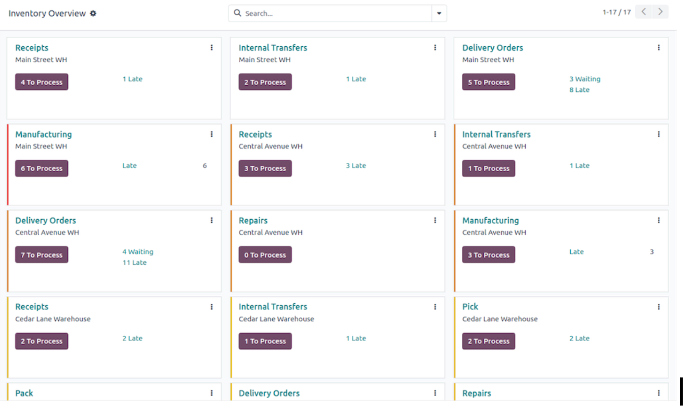Expand the search filter dropdown arrow
The height and width of the screenshot is (418, 690).
click(439, 14)
